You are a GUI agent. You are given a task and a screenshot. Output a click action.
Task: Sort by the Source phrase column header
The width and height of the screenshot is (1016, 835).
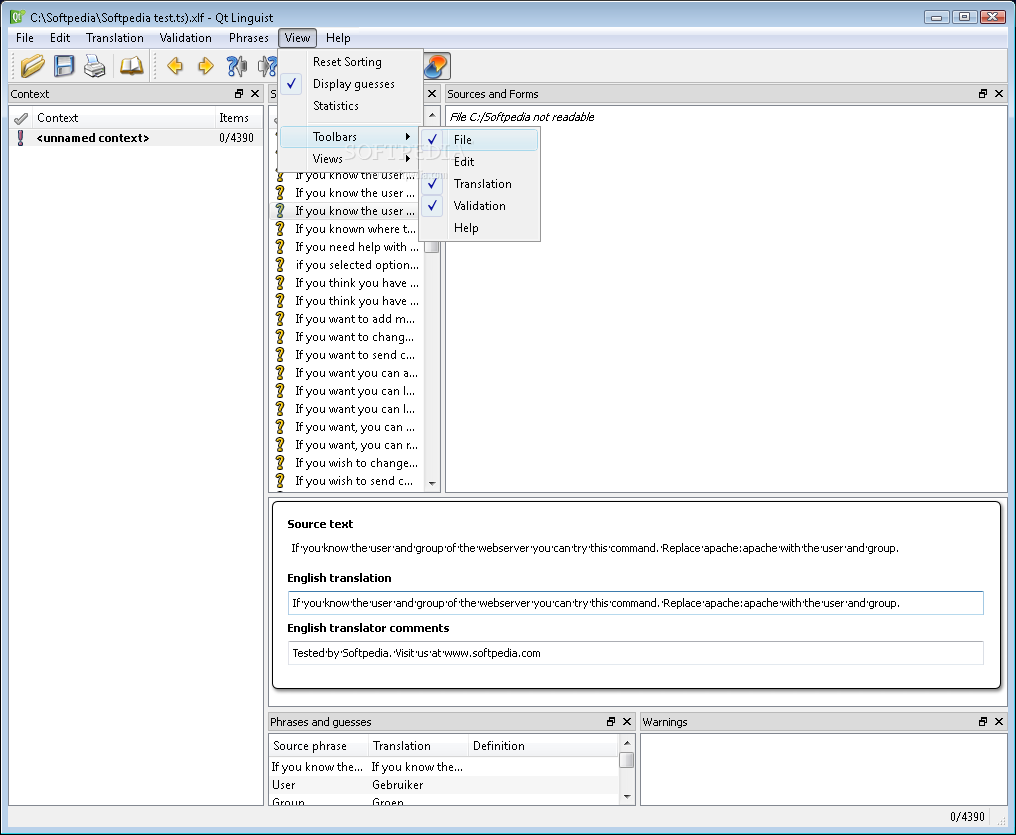(x=318, y=746)
